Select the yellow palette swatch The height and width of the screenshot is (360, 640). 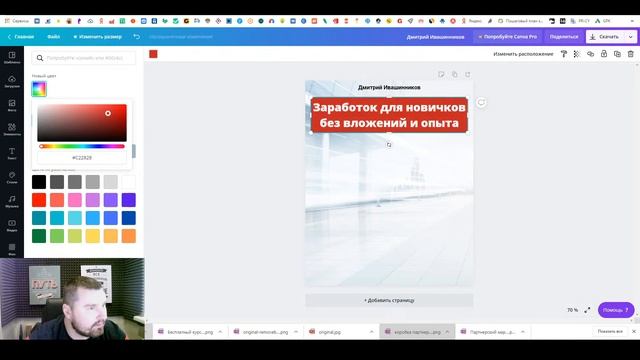(93, 236)
